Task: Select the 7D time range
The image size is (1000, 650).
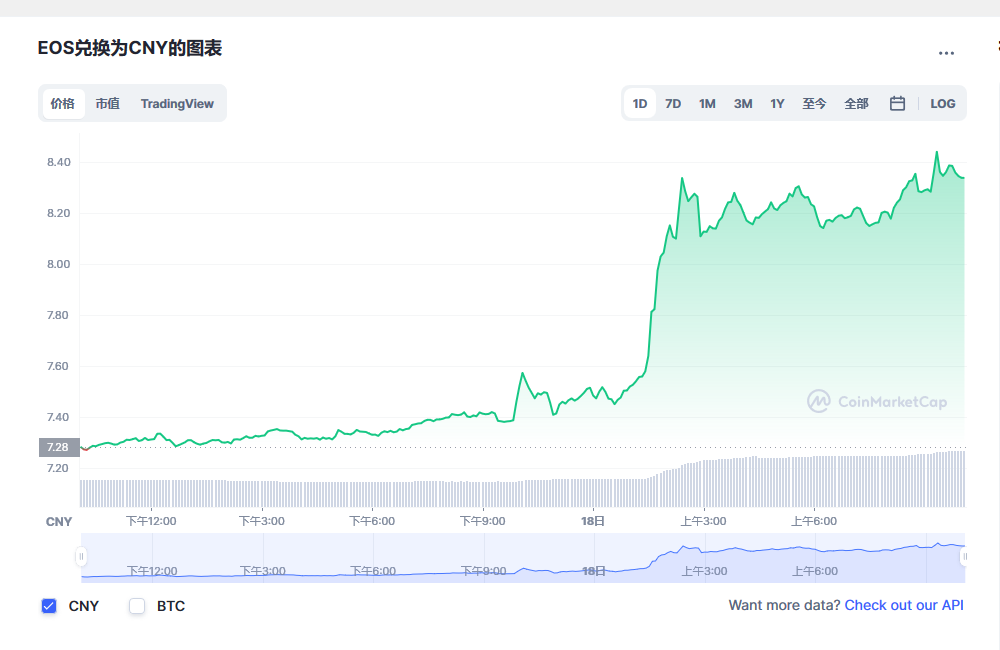Action: [673, 103]
